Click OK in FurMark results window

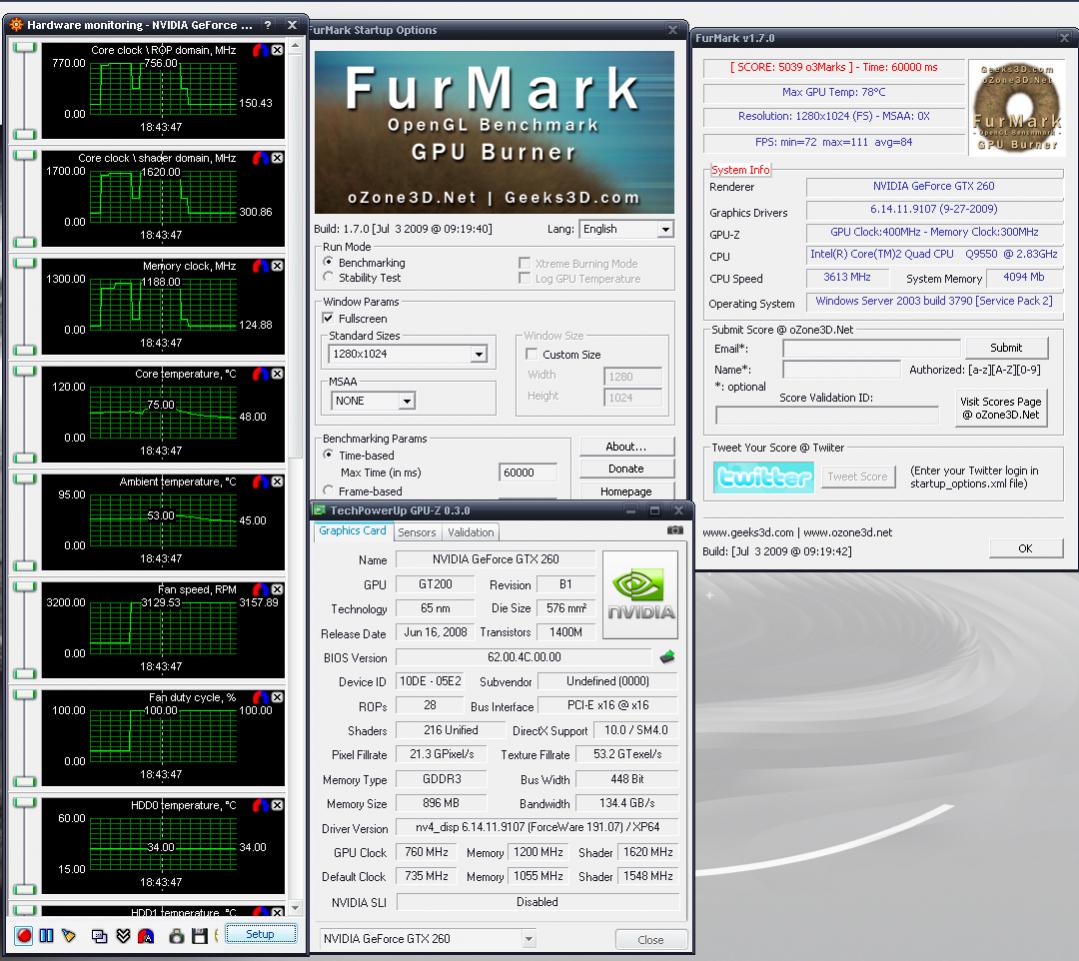coord(1025,548)
